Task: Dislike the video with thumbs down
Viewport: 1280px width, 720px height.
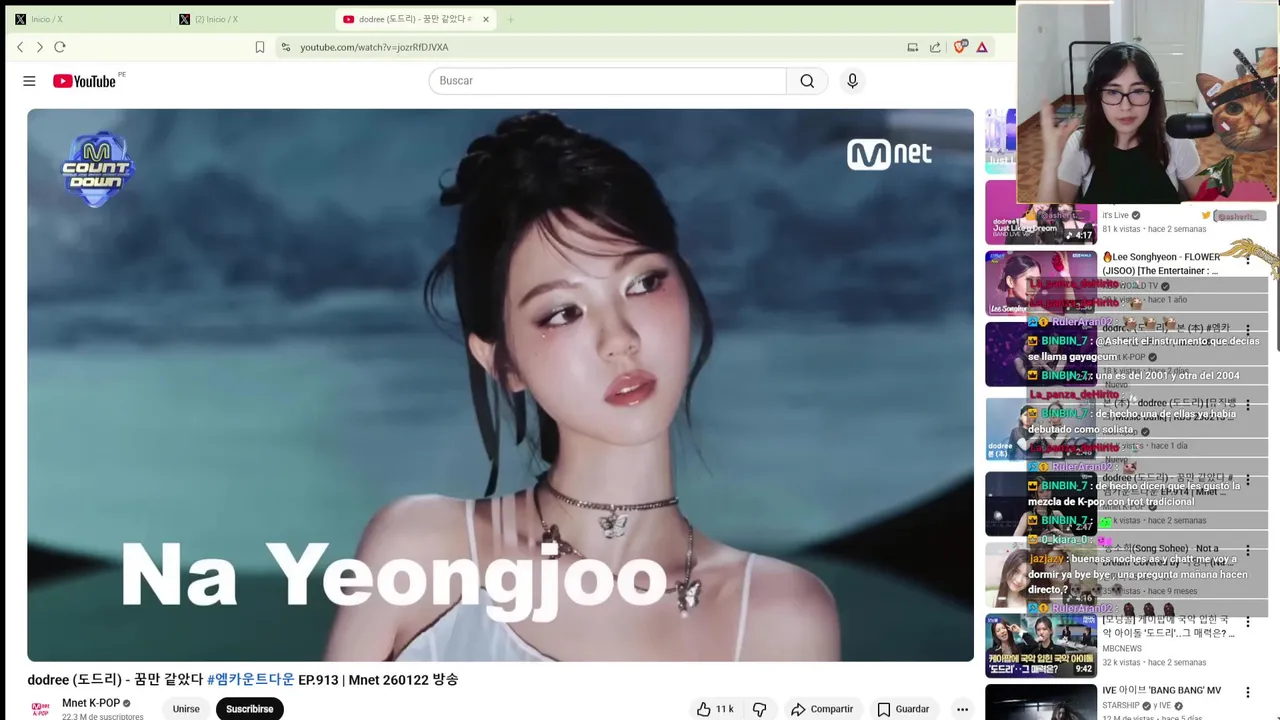Action: [760, 709]
